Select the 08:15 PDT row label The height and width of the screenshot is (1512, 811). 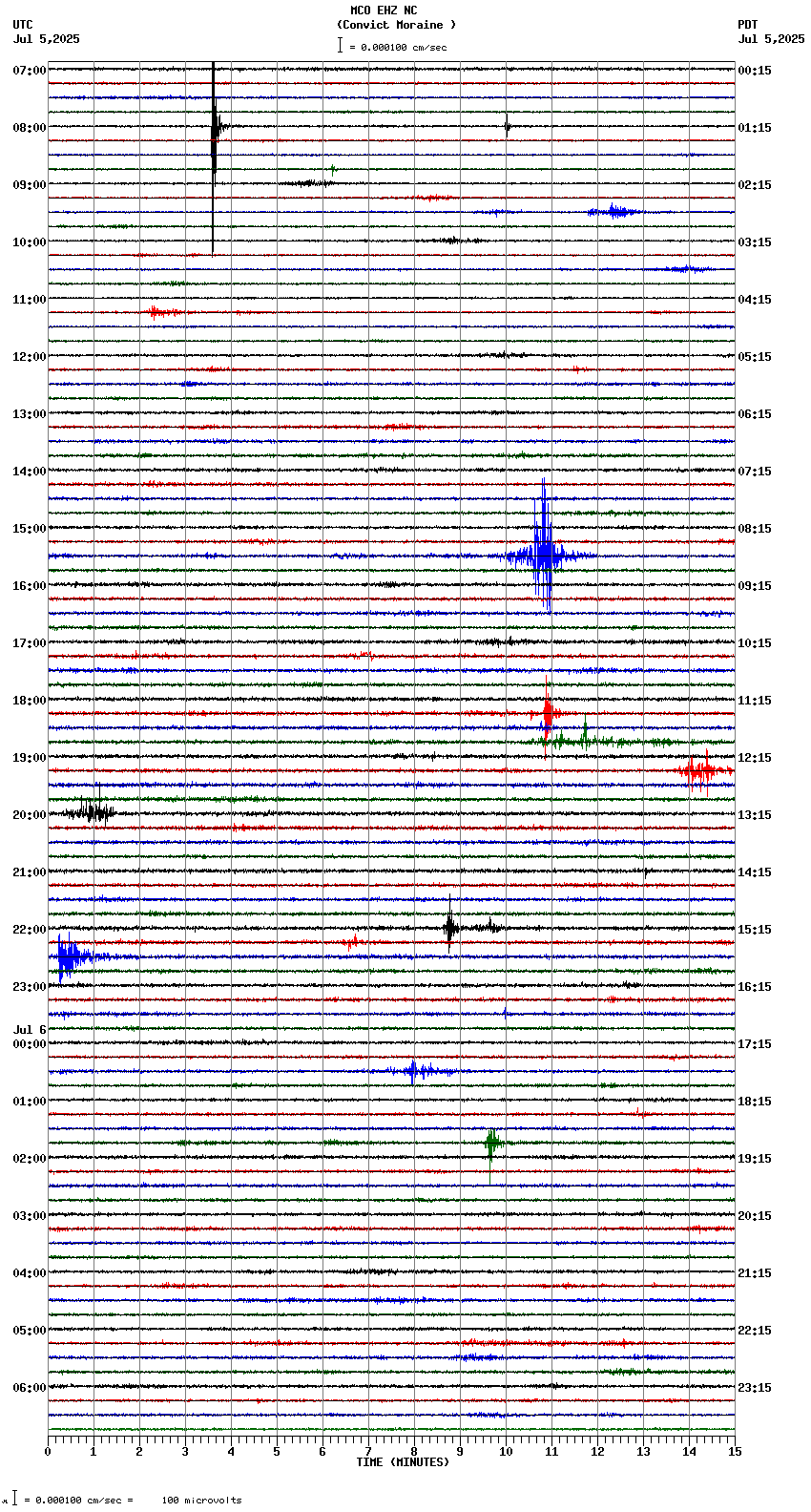[x=755, y=529]
